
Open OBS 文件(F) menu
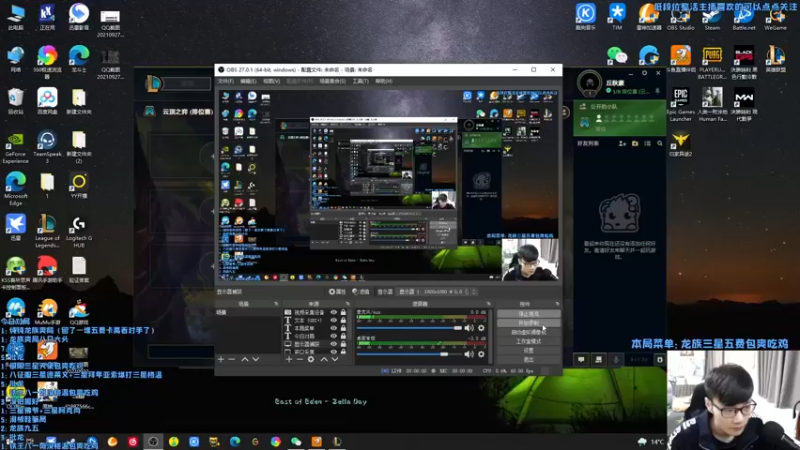(226, 81)
